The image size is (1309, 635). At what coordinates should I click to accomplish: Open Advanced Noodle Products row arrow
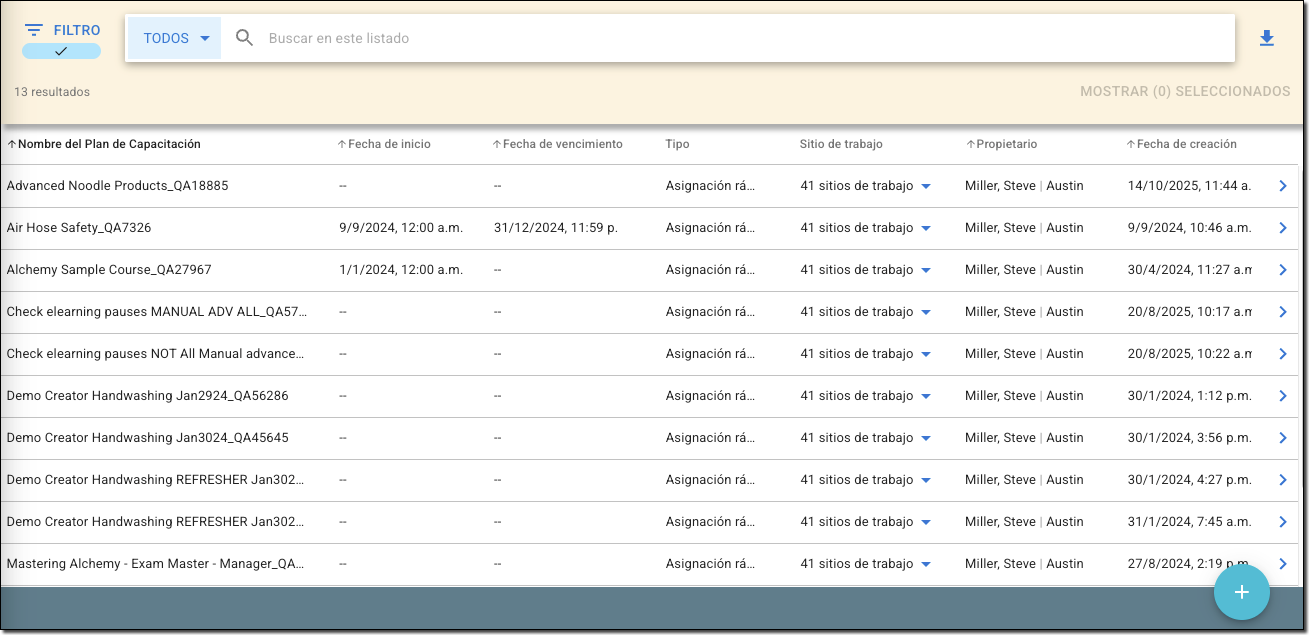tap(1283, 186)
